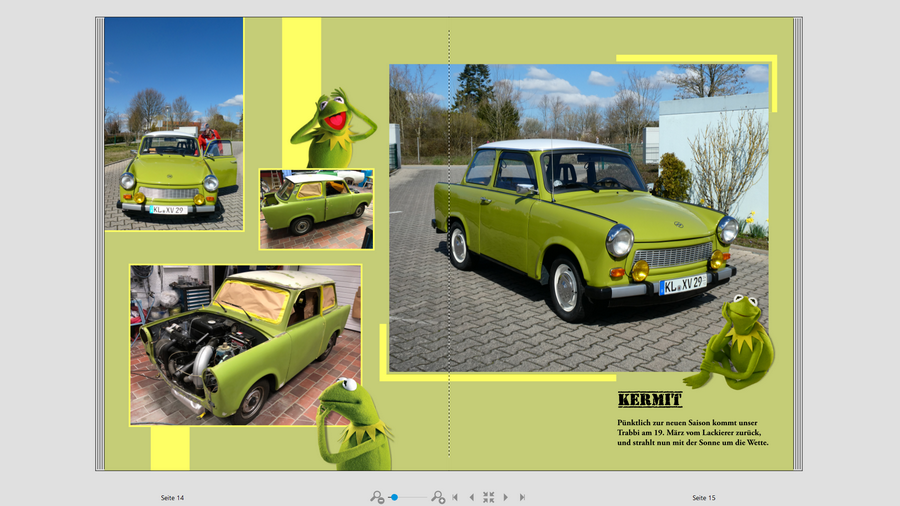
Task: Select the thinking Kermit clipart at page bottom
Action: coord(350,425)
